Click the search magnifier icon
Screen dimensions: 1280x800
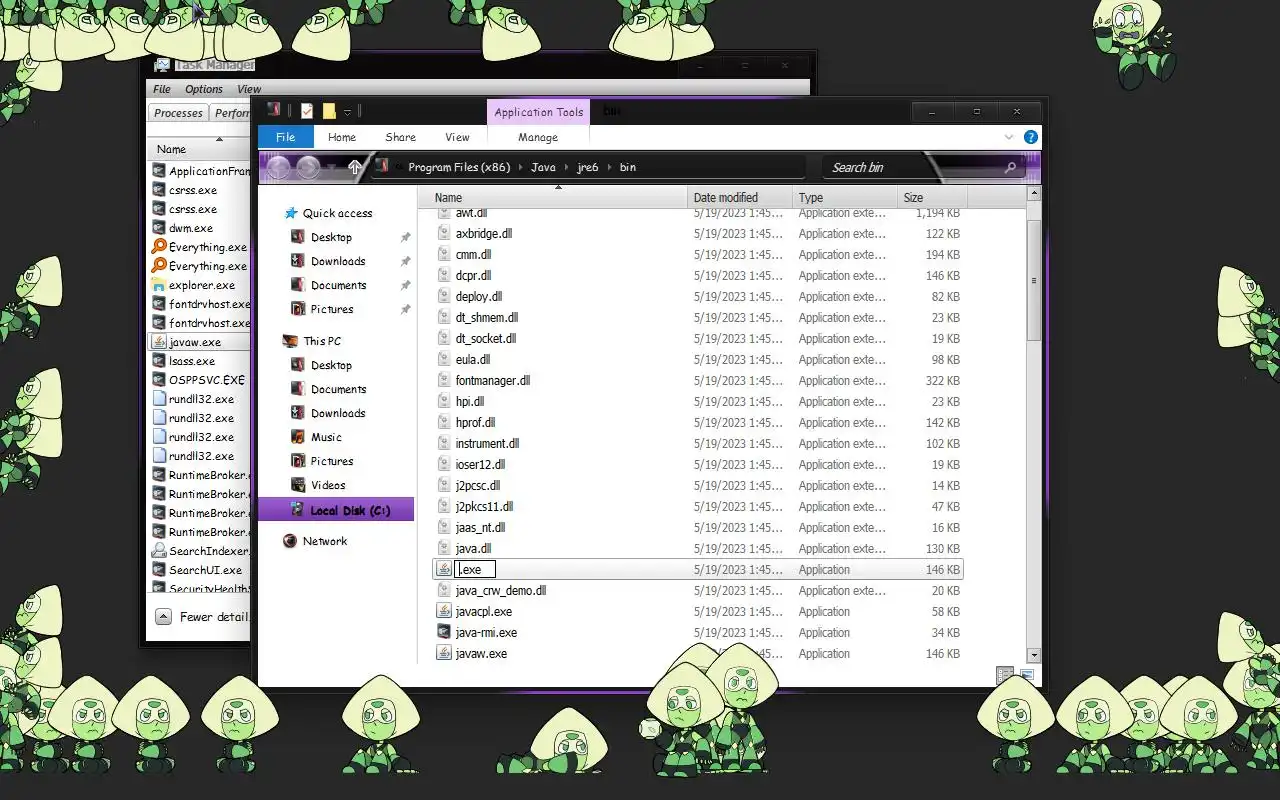tap(1010, 167)
